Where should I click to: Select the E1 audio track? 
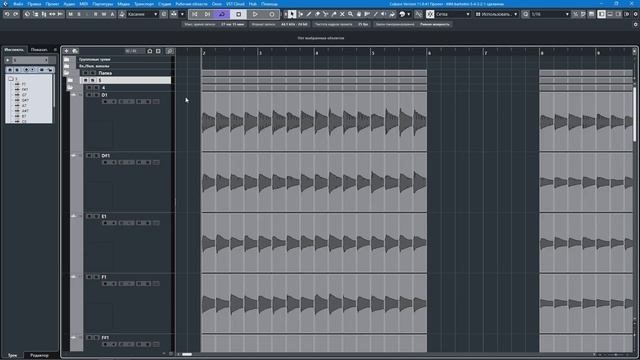tap(127, 243)
